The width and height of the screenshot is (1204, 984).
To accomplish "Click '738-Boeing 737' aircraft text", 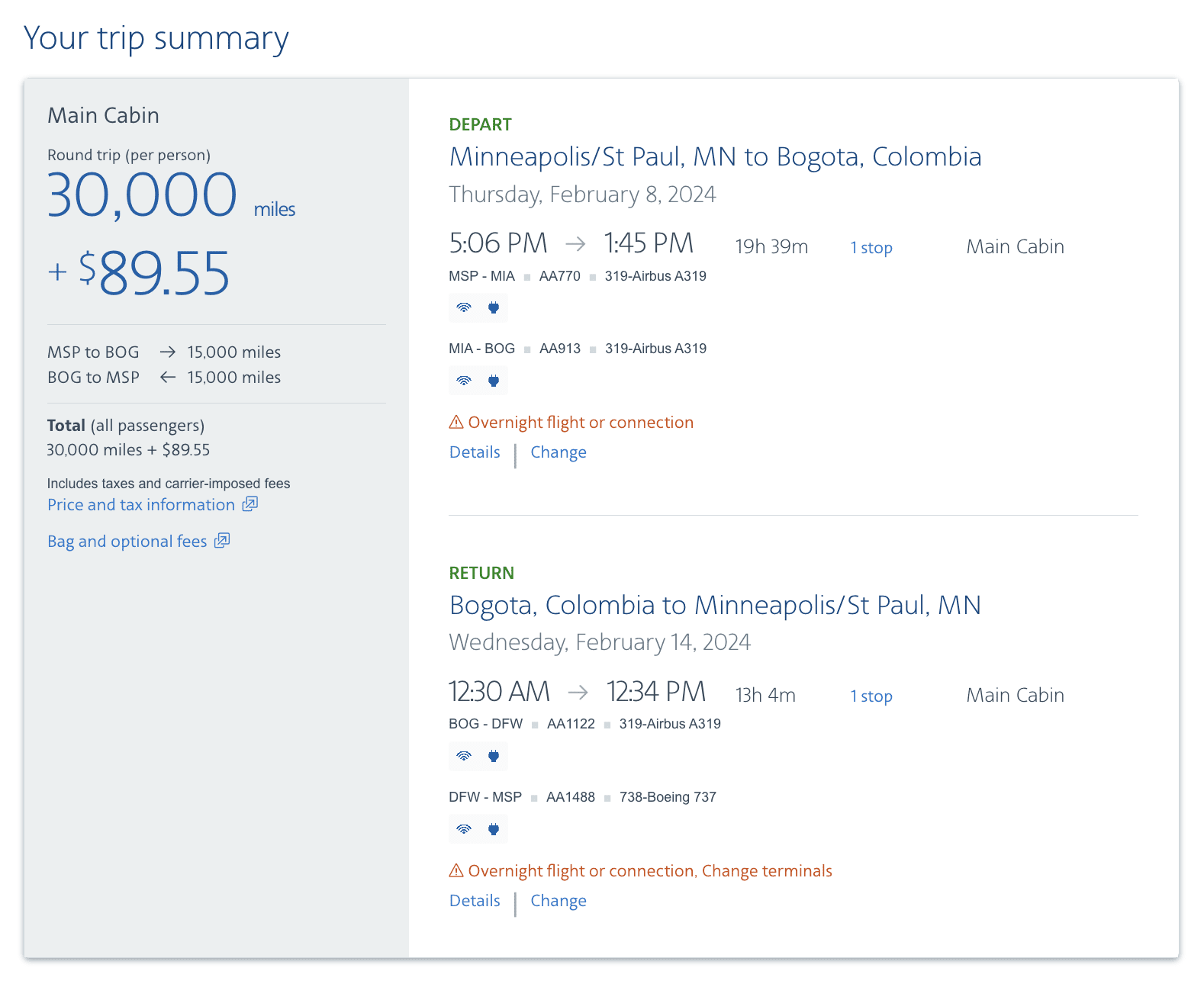I will click(668, 797).
